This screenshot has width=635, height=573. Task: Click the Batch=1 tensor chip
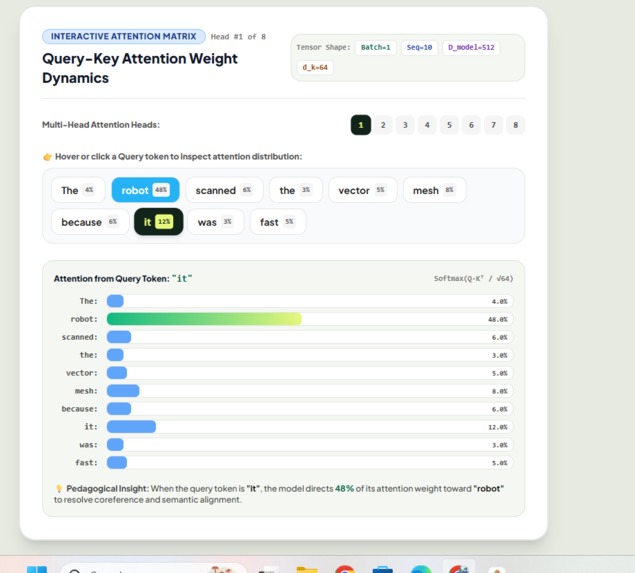[375, 47]
